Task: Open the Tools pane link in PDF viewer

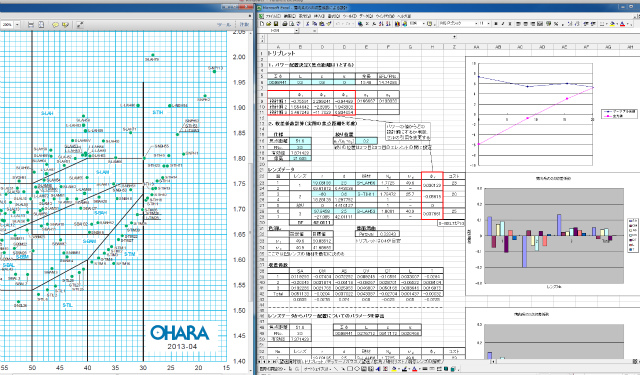Action: [224, 24]
